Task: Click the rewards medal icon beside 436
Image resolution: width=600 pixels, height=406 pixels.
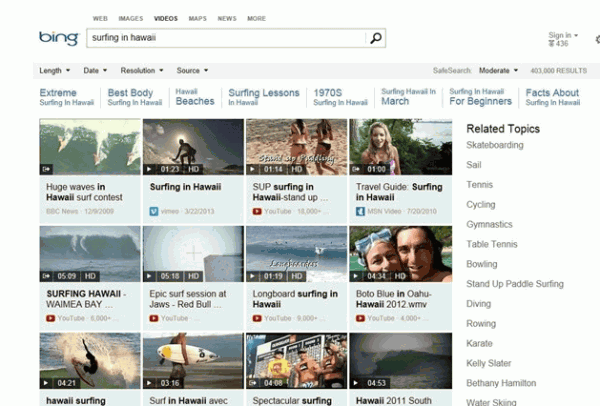Action: (x=551, y=44)
